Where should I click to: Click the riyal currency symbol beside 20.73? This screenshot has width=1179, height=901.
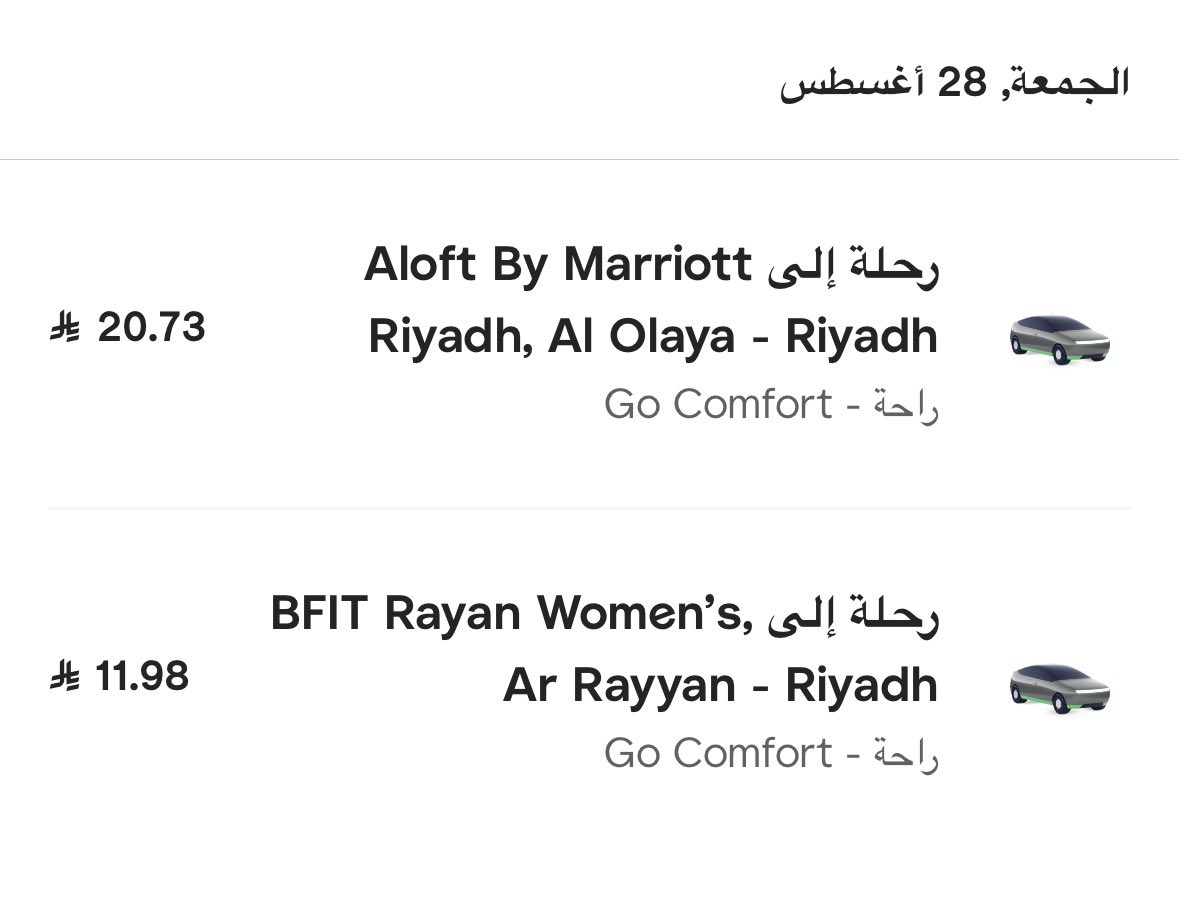[x=65, y=328]
